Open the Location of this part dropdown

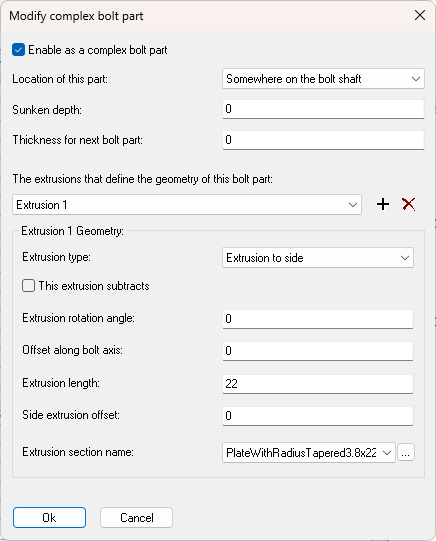tap(323, 79)
